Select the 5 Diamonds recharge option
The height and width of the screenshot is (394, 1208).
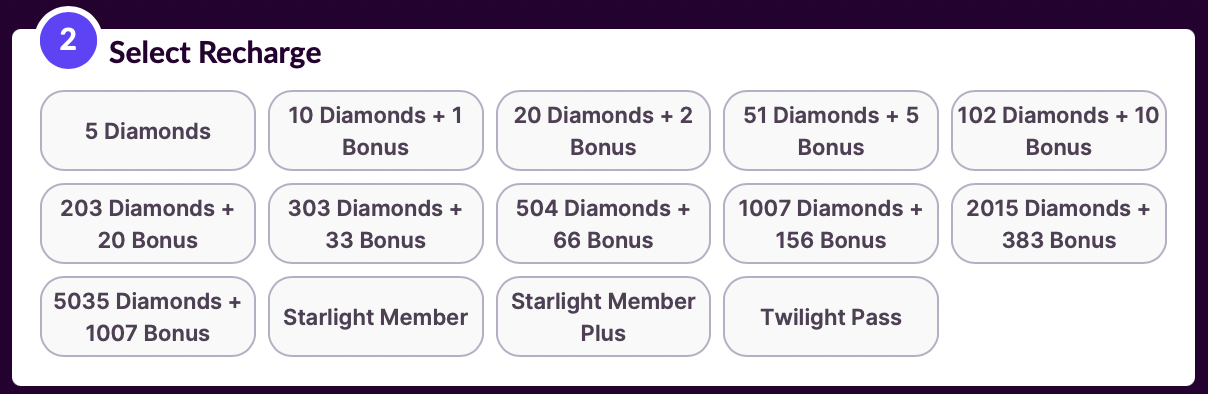pyautogui.click(x=148, y=131)
